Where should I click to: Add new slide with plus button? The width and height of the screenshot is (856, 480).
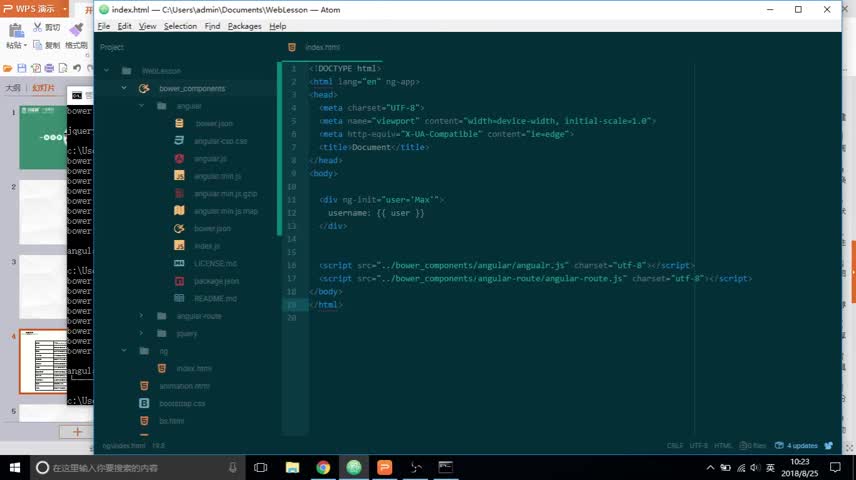point(77,431)
